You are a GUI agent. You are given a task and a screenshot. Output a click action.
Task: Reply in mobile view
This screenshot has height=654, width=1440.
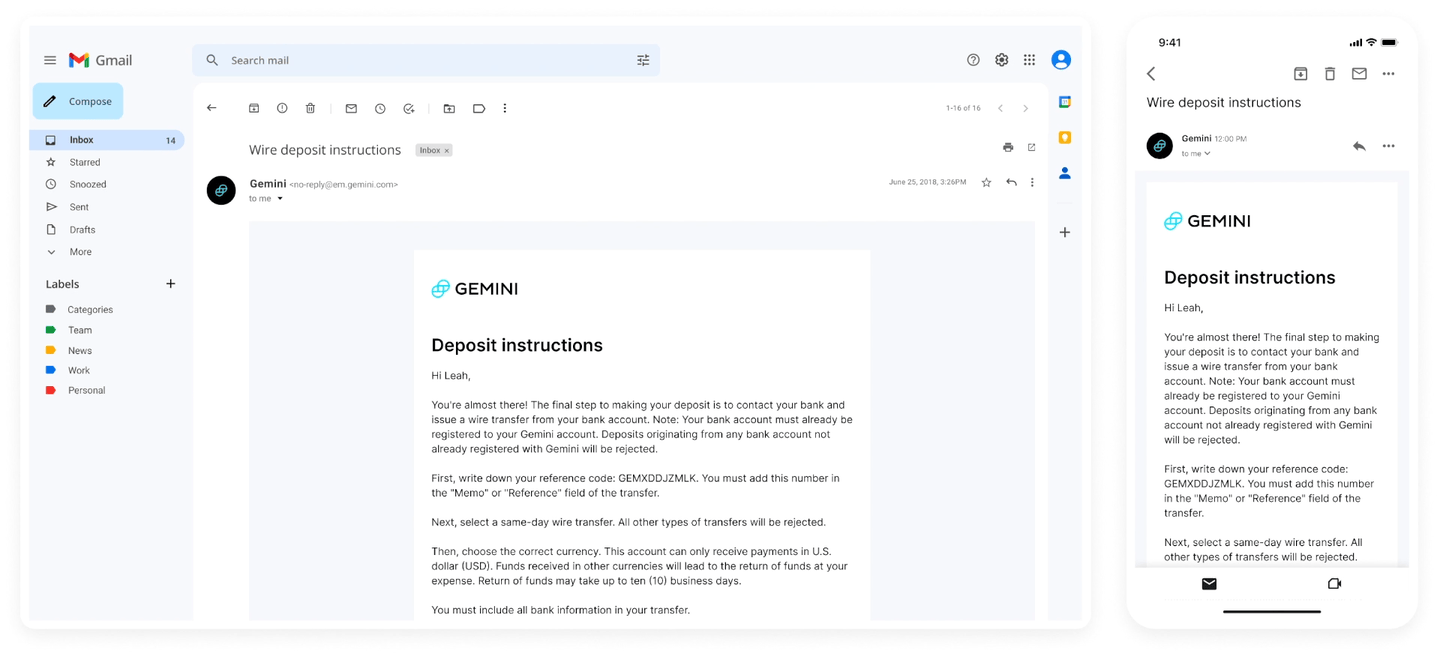(1359, 146)
